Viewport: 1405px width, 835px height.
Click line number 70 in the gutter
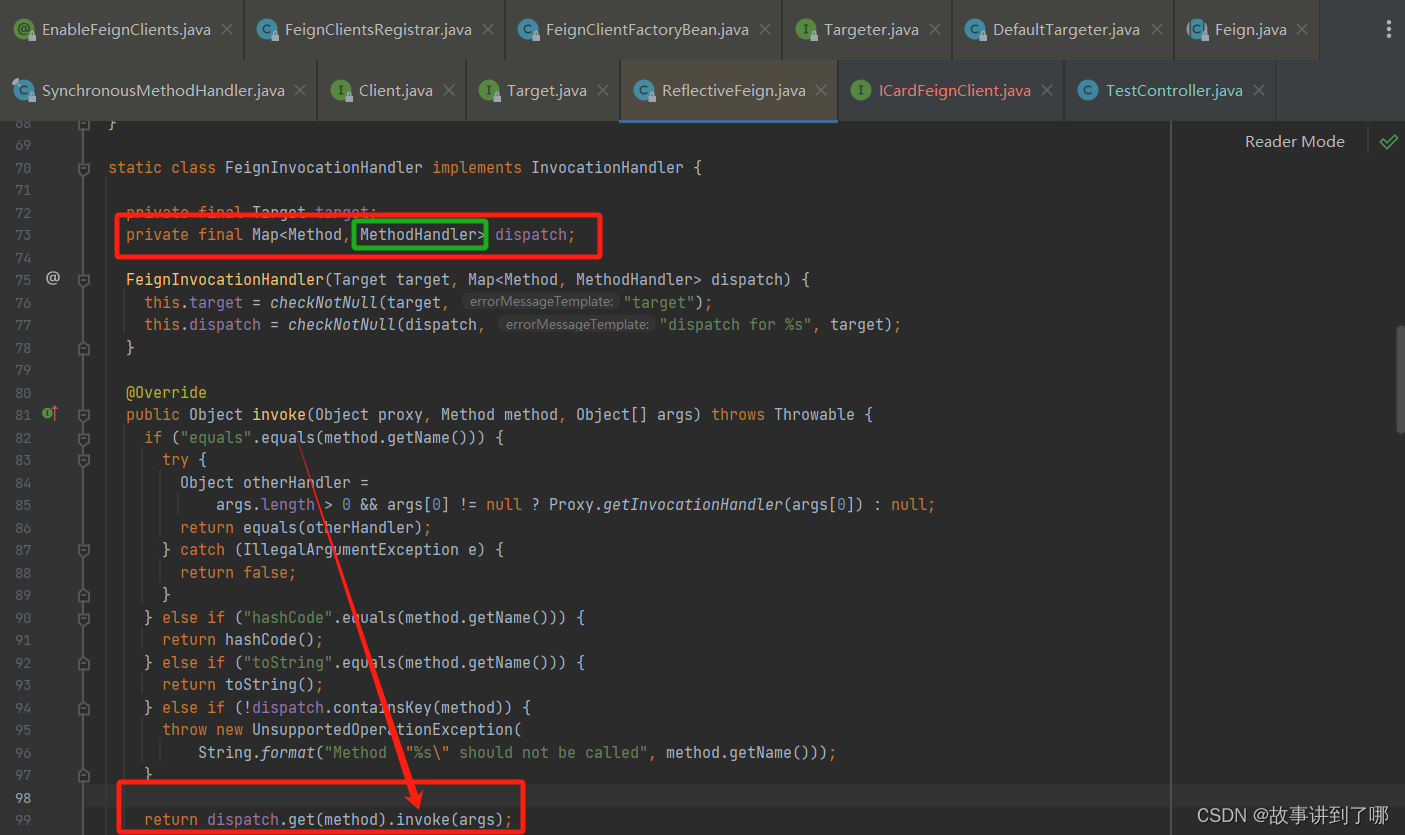pos(22,167)
